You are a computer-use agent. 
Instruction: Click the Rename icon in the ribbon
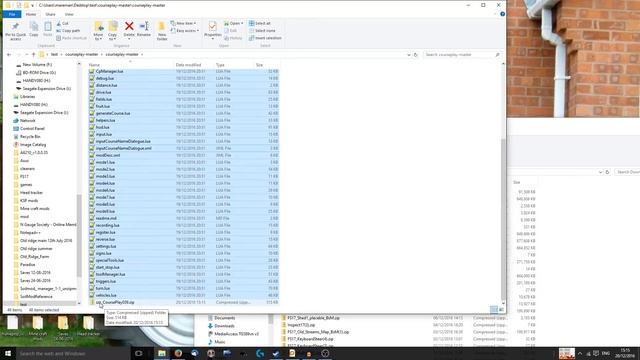point(144,26)
